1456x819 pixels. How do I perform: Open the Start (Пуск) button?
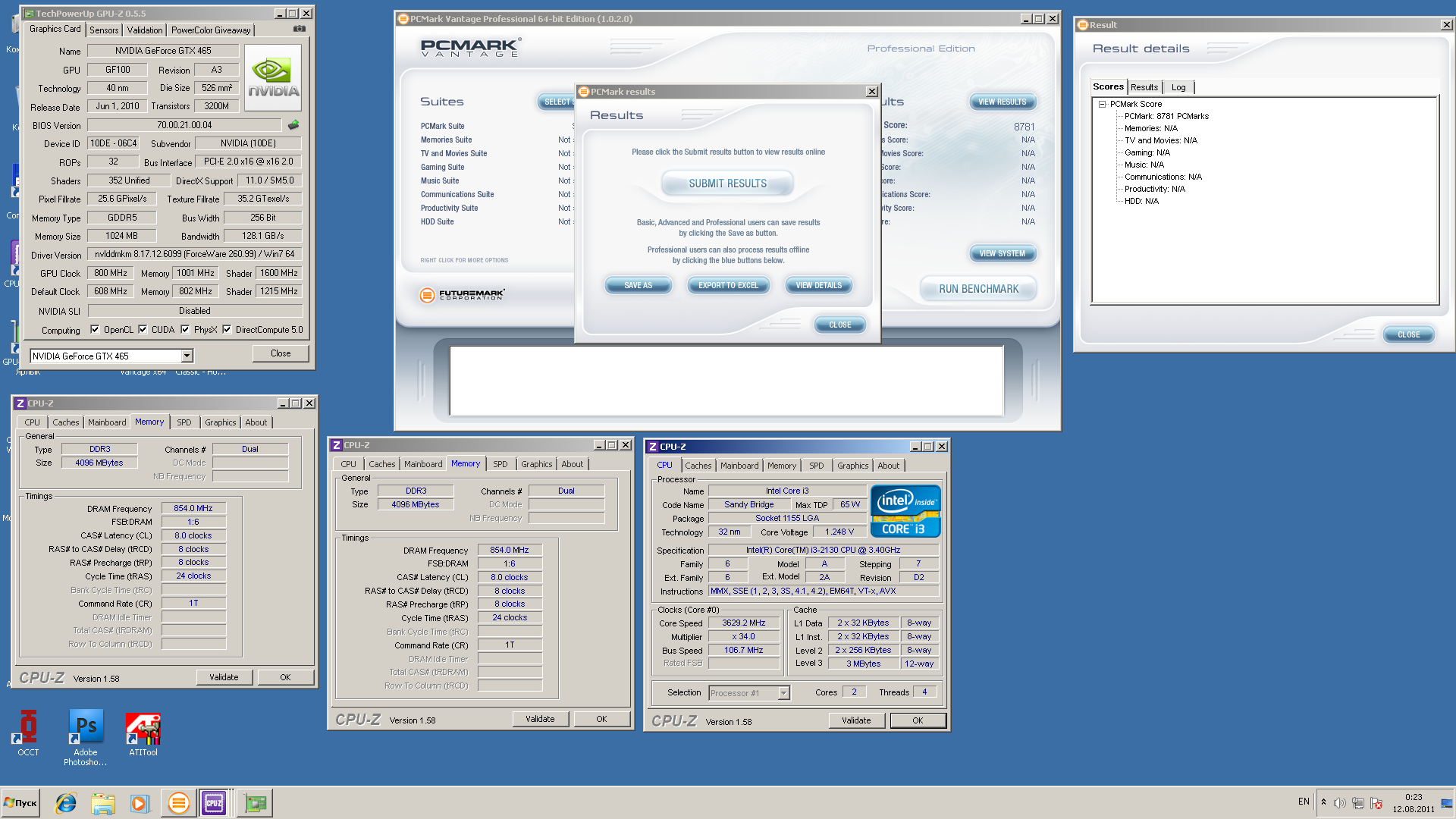coord(20,803)
